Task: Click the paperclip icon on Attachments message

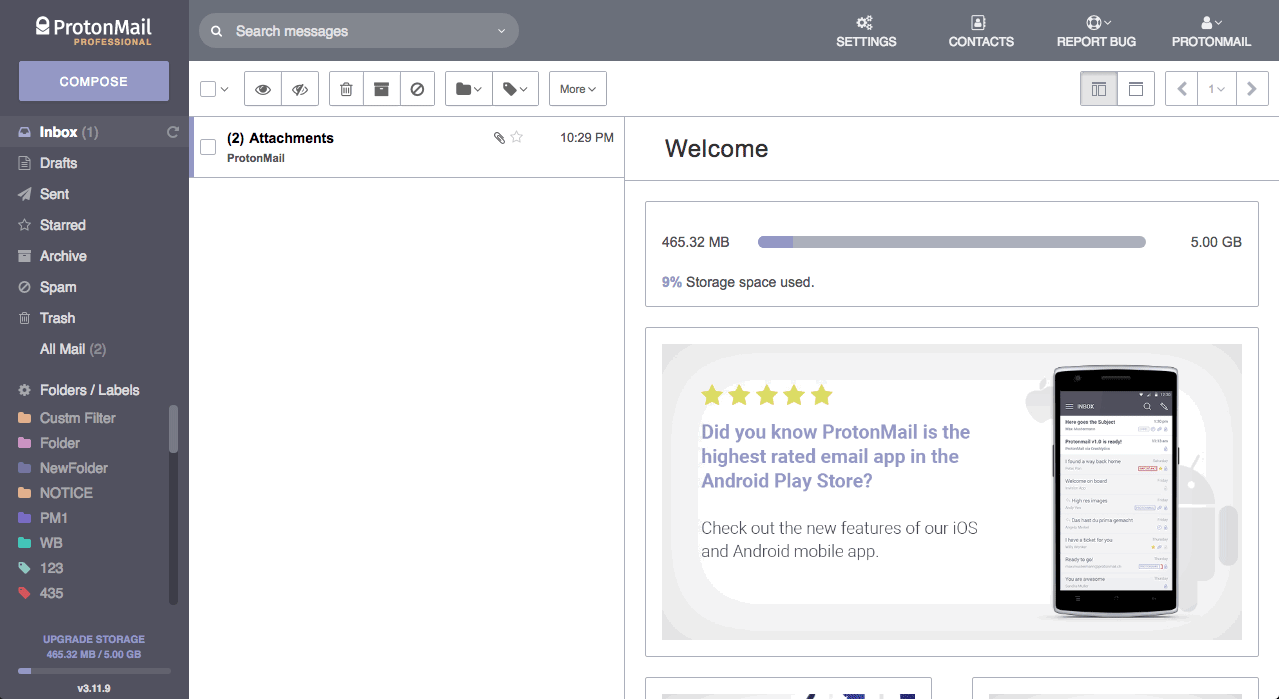Action: point(499,137)
